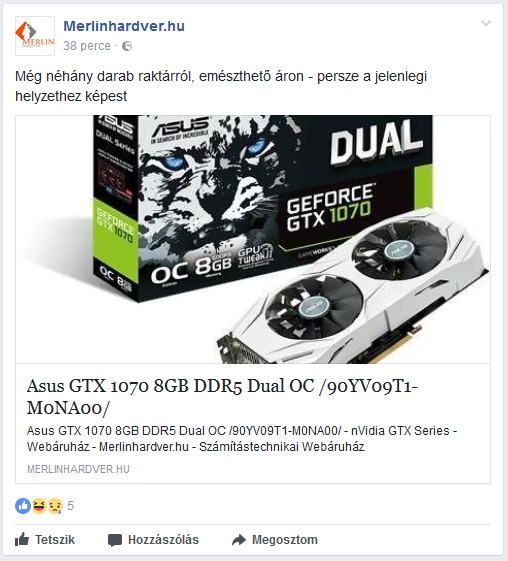Click the share arrow icon
Viewport: 508px width, 561px height.
click(x=239, y=540)
